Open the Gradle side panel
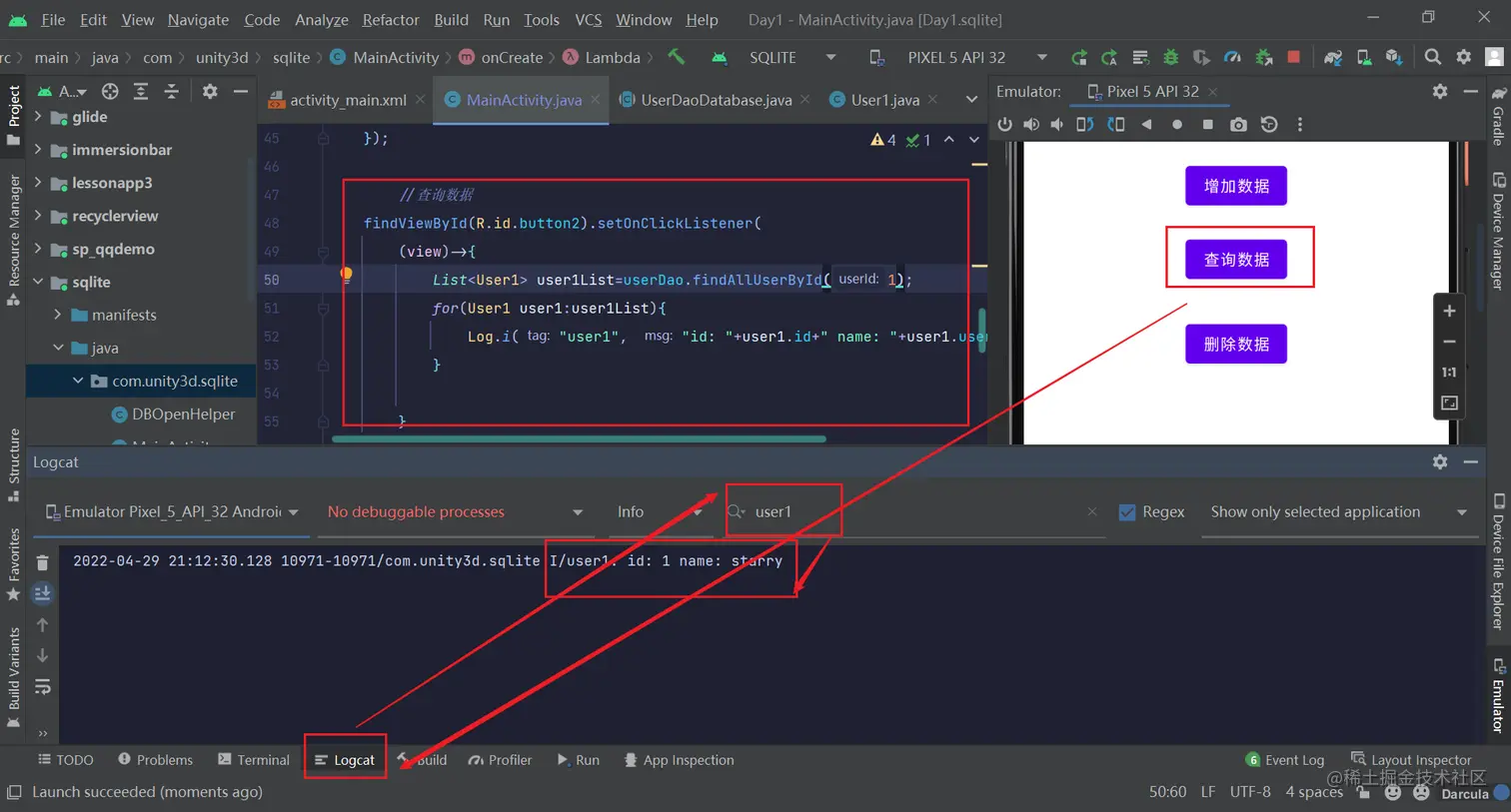The image size is (1511, 812). [1498, 116]
